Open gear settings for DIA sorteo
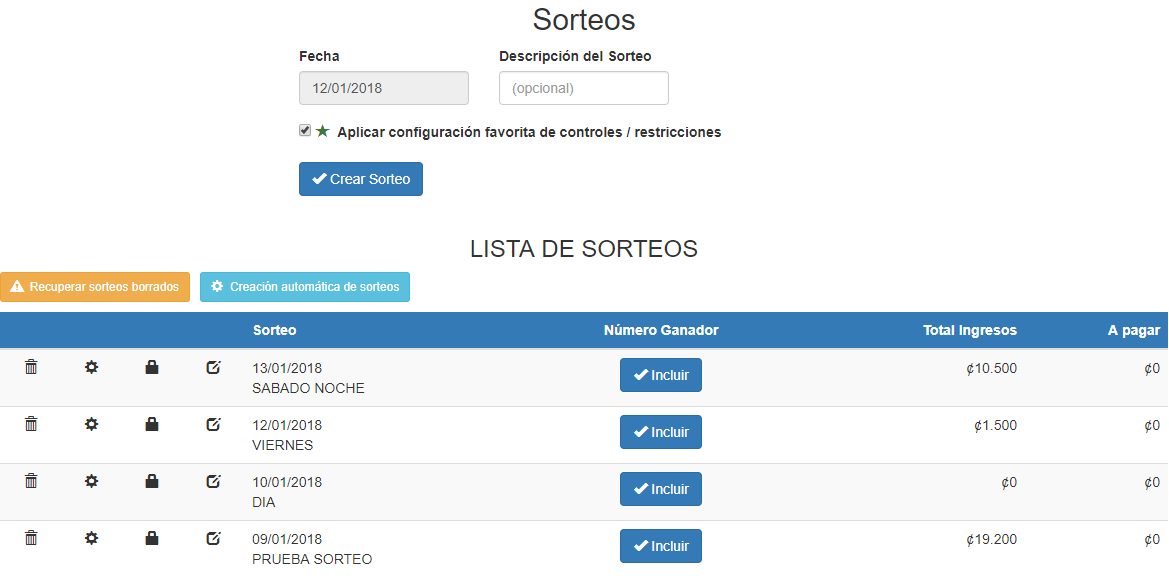The height and width of the screenshot is (580, 1169). pyautogui.click(x=91, y=481)
